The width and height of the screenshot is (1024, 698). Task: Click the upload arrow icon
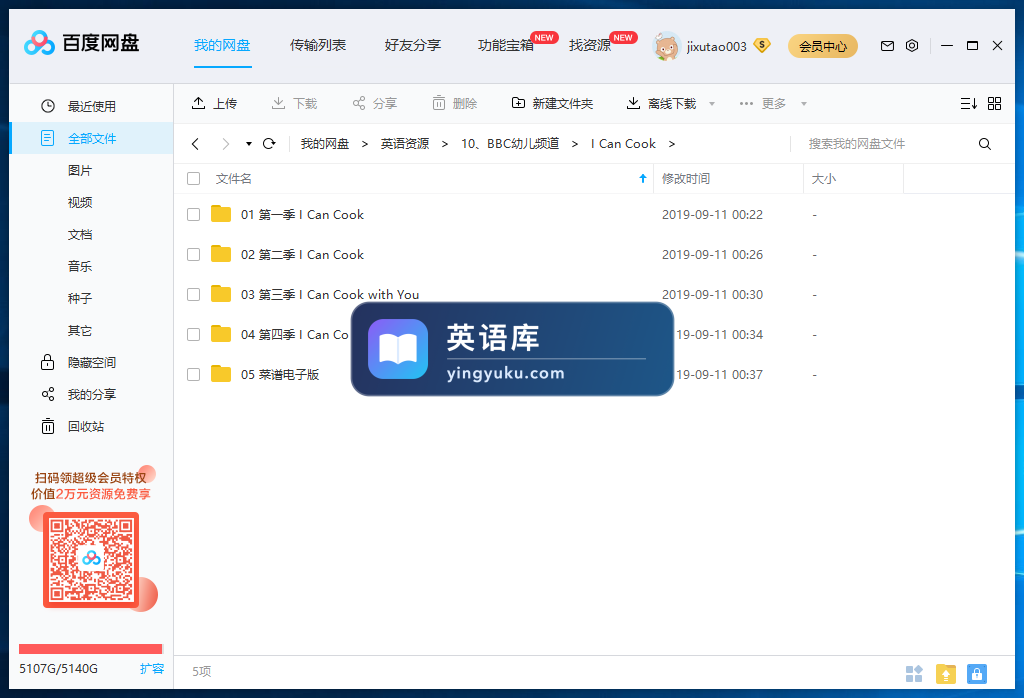(198, 103)
